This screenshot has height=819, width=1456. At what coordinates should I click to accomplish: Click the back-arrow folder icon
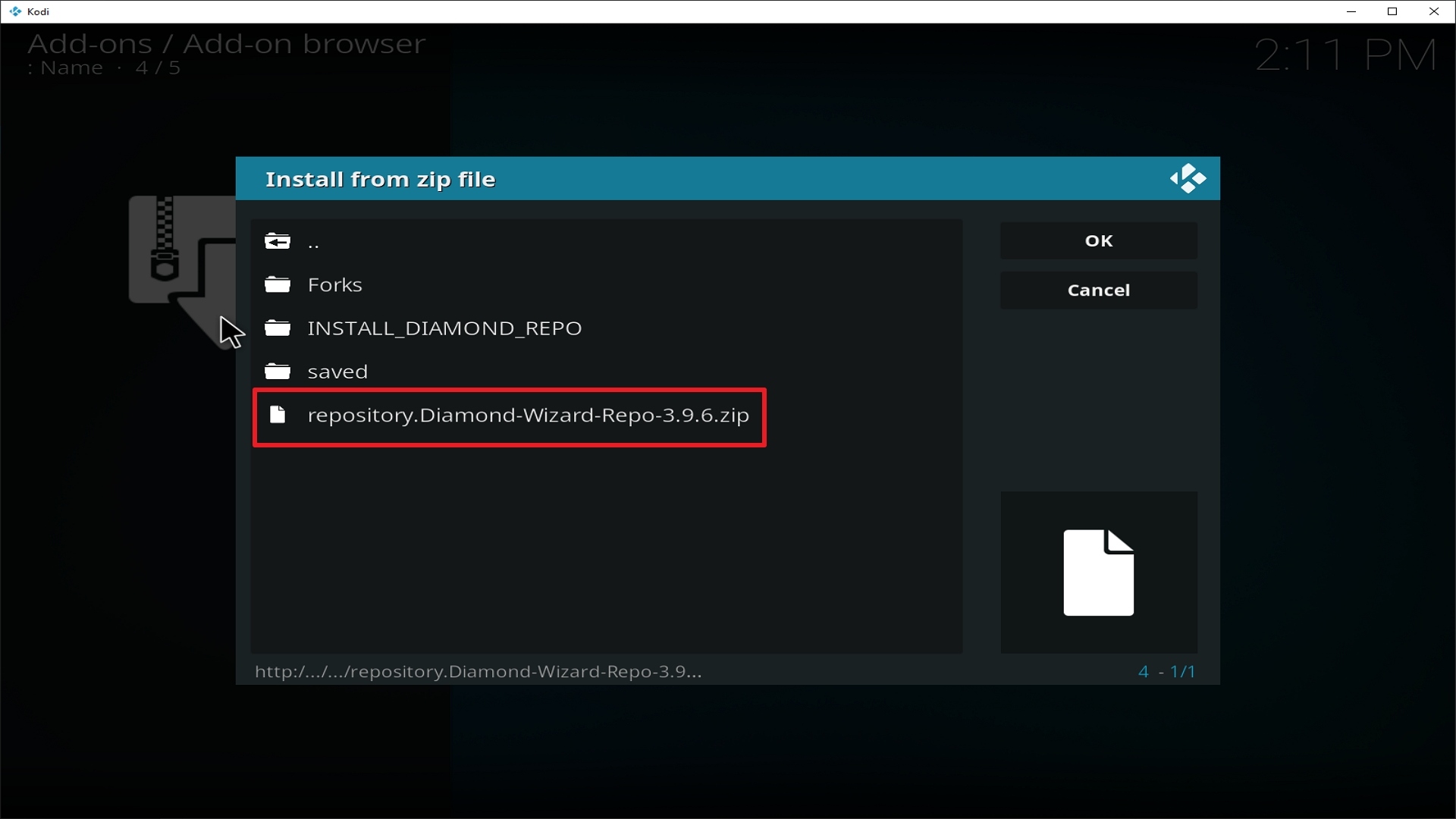[278, 242]
